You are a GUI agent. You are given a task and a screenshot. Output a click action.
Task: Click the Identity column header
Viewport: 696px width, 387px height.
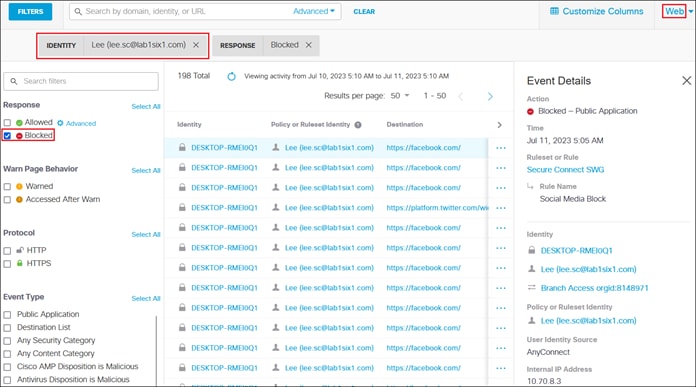[x=189, y=125]
